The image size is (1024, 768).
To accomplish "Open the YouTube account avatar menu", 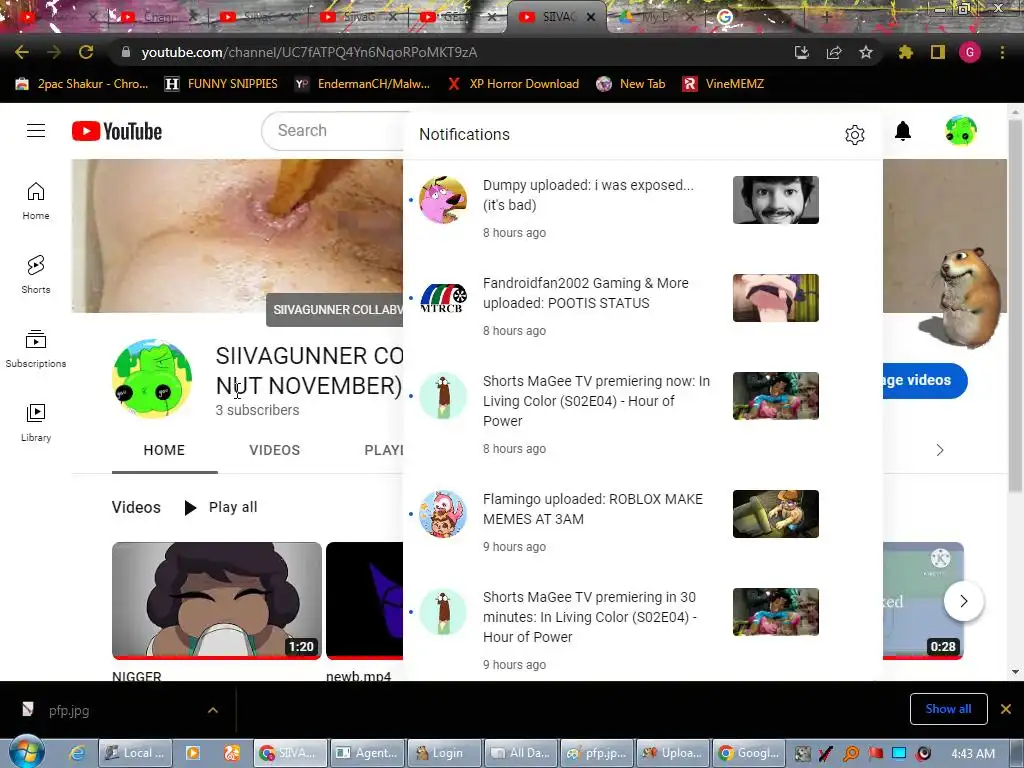I will [961, 131].
